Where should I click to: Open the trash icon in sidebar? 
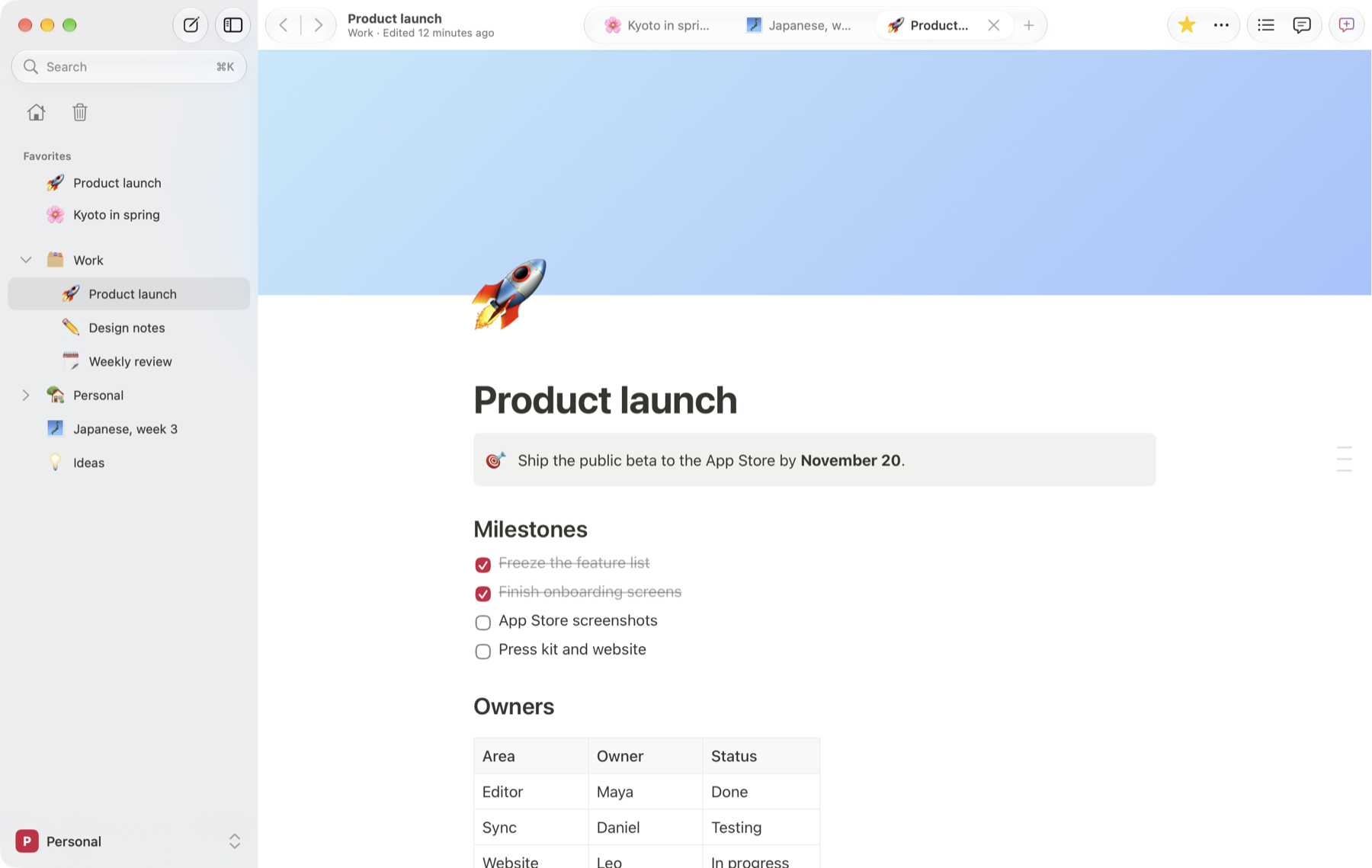[x=80, y=113]
